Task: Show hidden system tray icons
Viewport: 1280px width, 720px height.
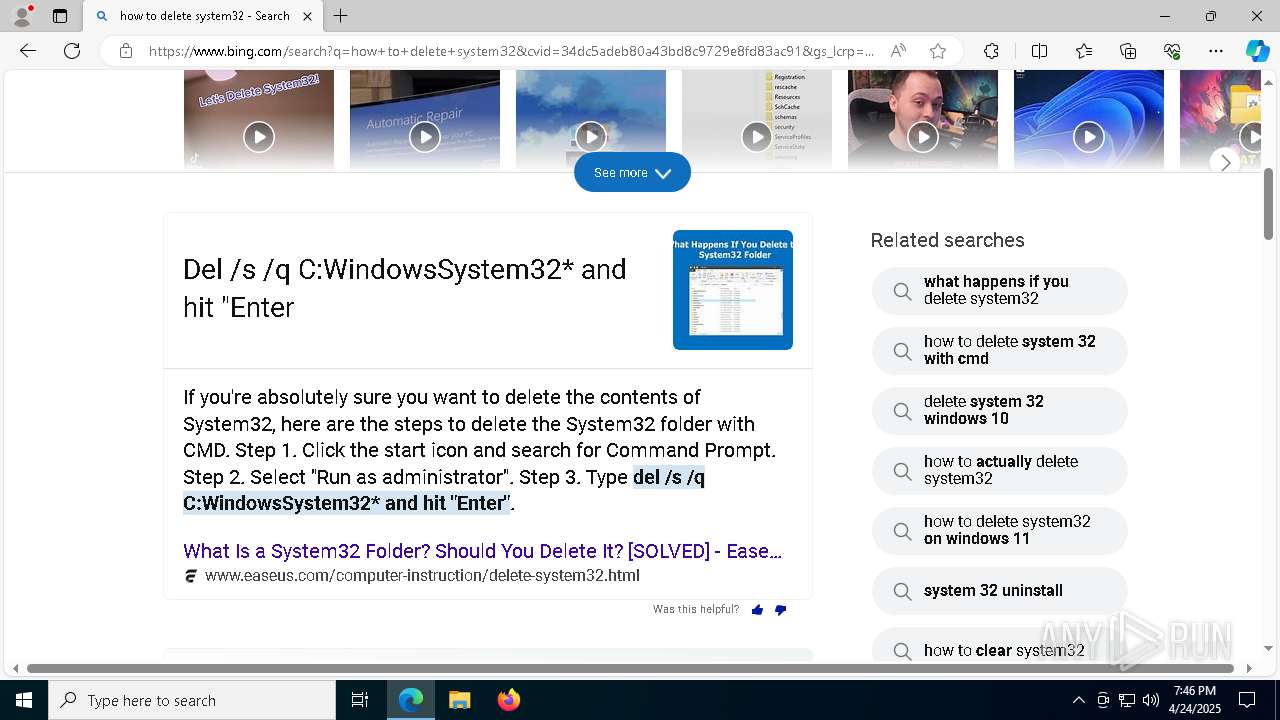Action: pyautogui.click(x=1078, y=700)
